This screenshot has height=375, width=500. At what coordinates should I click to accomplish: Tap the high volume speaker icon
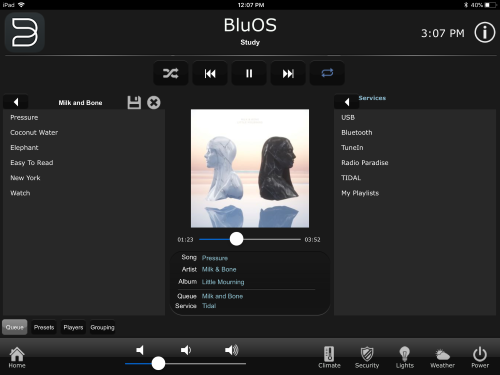click(232, 350)
